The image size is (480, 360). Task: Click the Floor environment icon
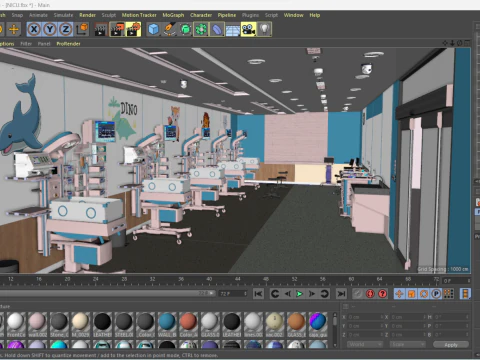point(233,29)
